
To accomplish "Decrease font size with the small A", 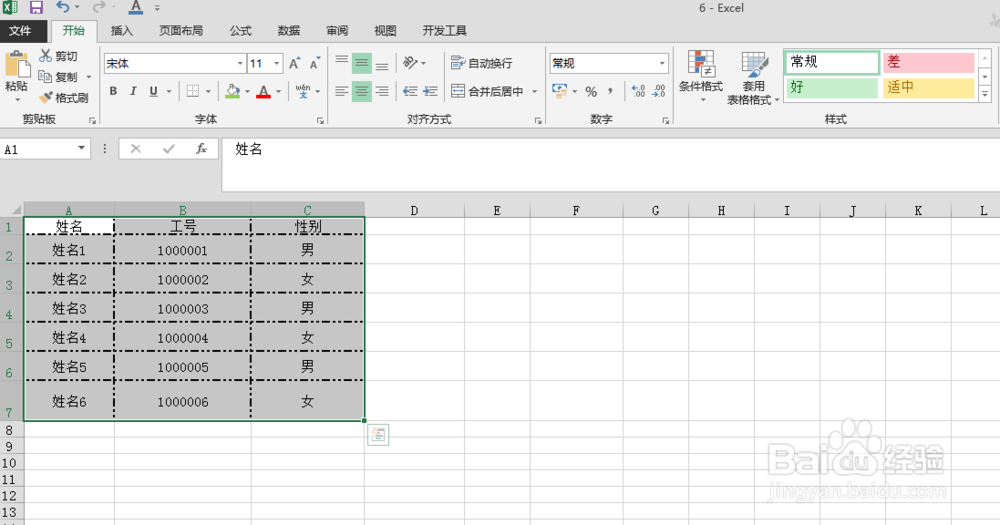I will click(x=314, y=63).
